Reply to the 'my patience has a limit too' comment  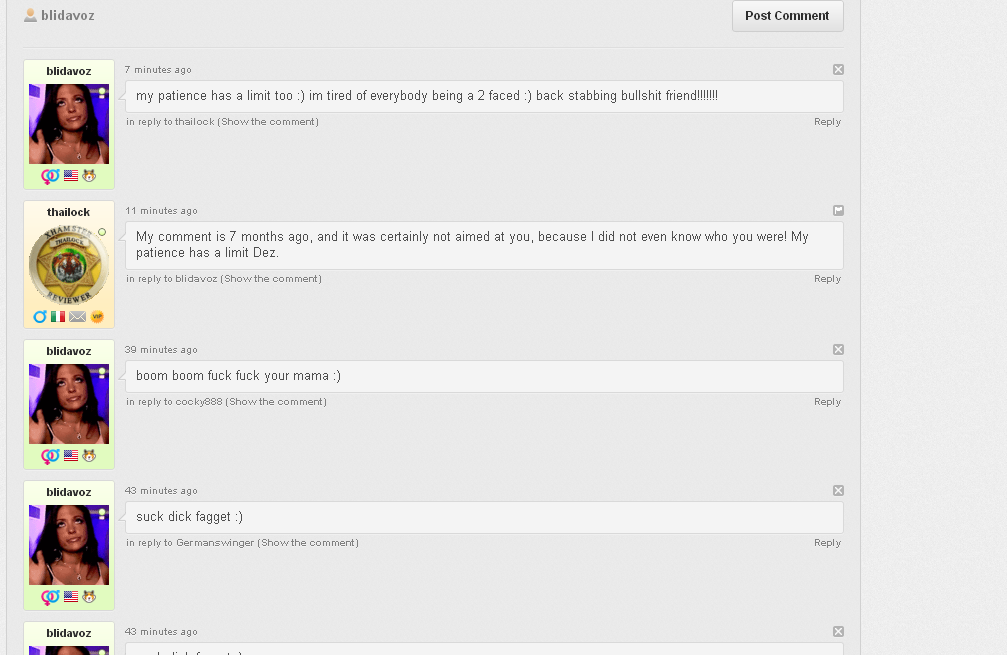click(x=827, y=122)
